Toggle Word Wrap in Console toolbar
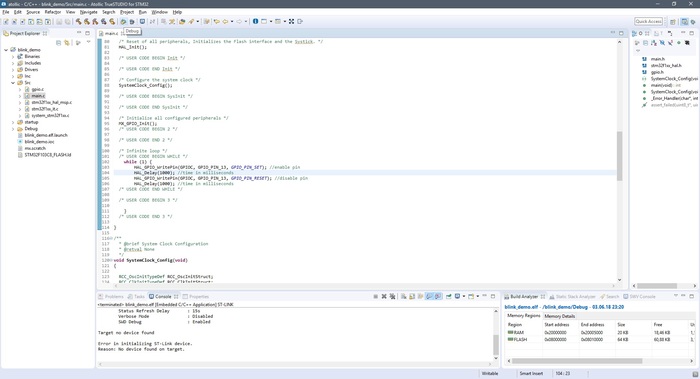The height and width of the screenshot is (379, 700). pos(421,296)
